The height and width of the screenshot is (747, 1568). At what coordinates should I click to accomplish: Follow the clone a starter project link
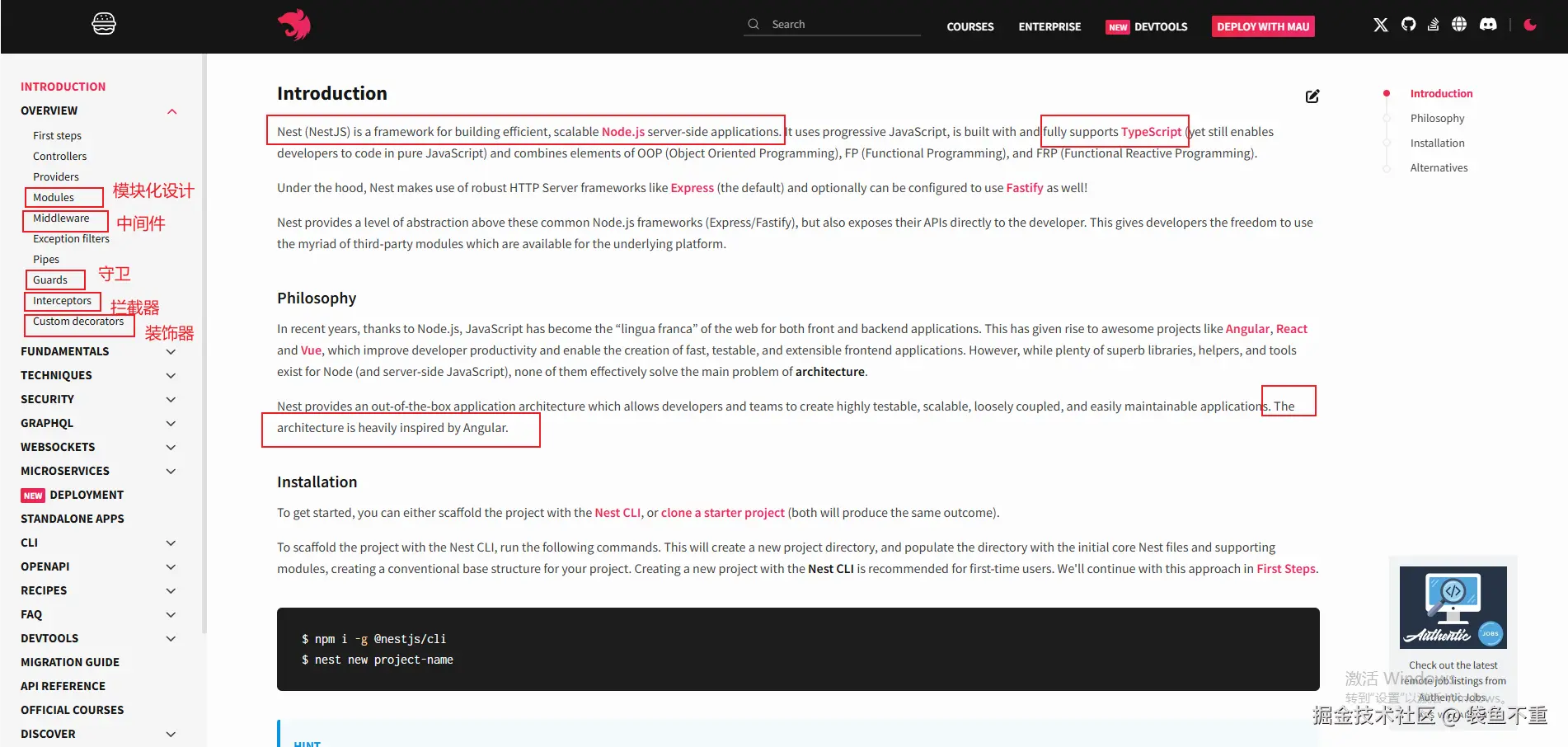click(723, 513)
